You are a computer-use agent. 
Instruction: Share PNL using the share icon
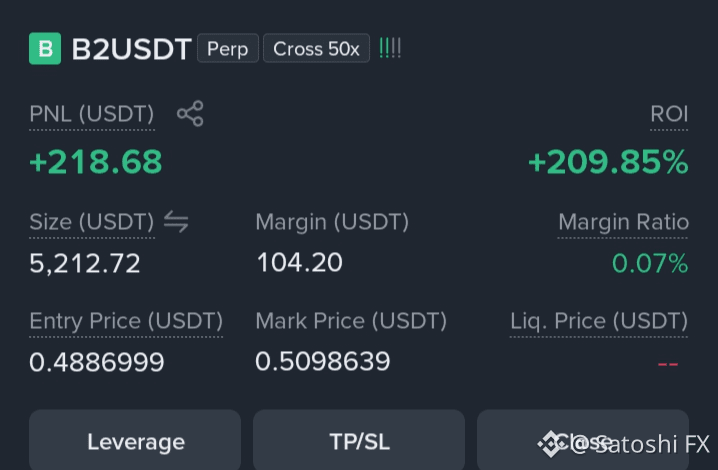pos(190,113)
